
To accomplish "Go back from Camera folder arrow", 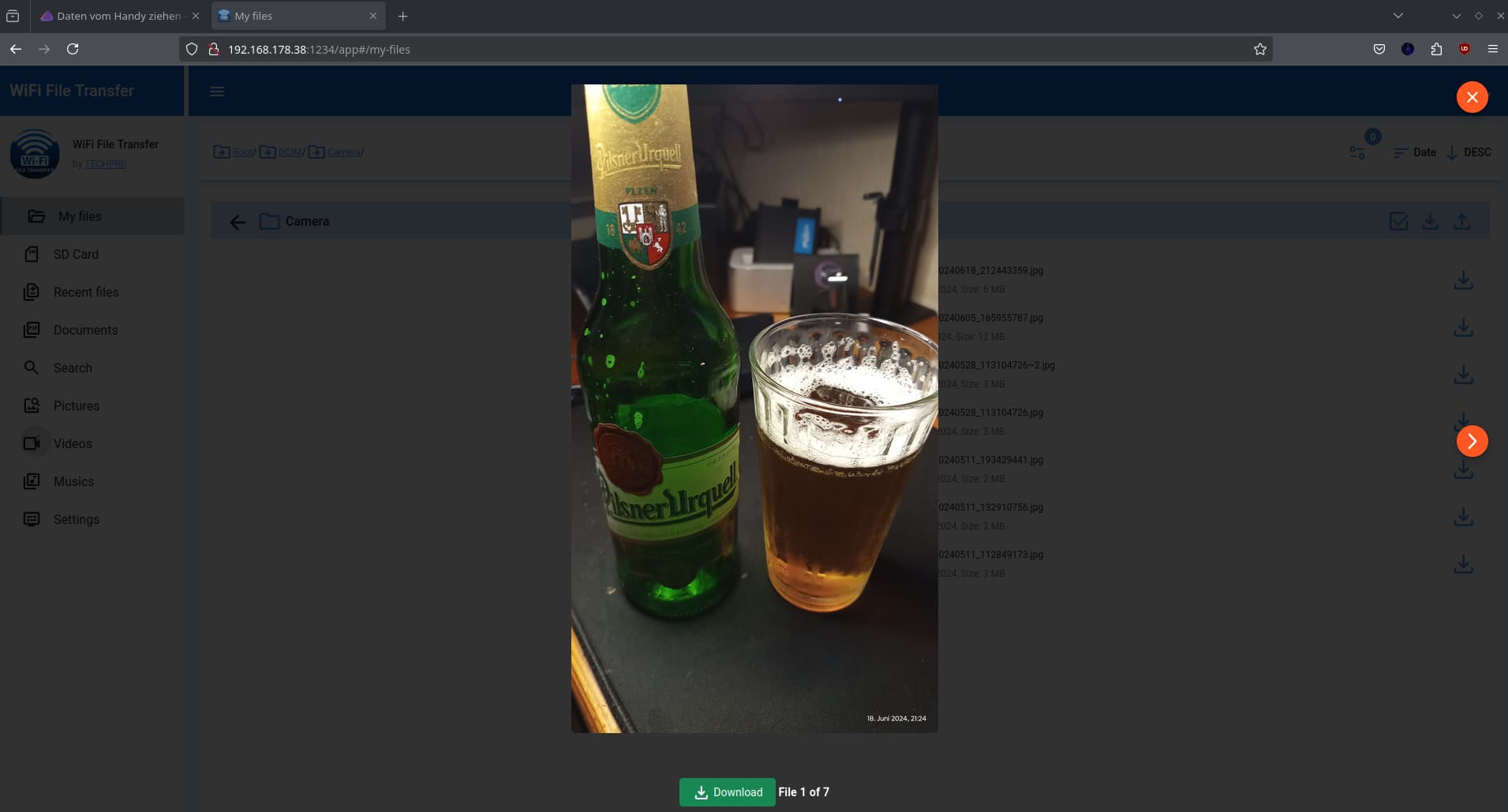I will coord(238,222).
